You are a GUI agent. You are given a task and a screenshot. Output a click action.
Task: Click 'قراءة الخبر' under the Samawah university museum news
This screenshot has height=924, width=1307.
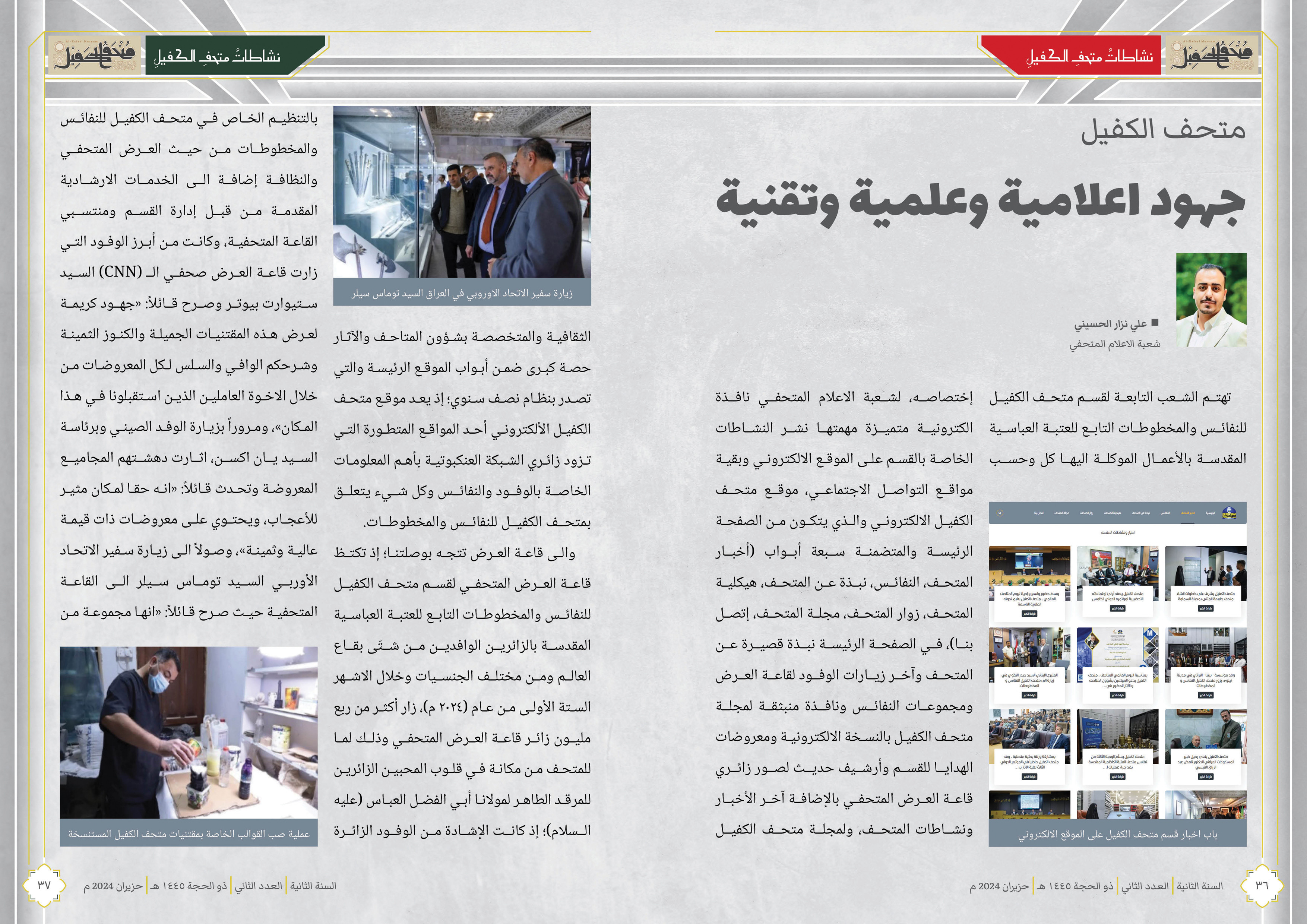pyautogui.click(x=1206, y=608)
